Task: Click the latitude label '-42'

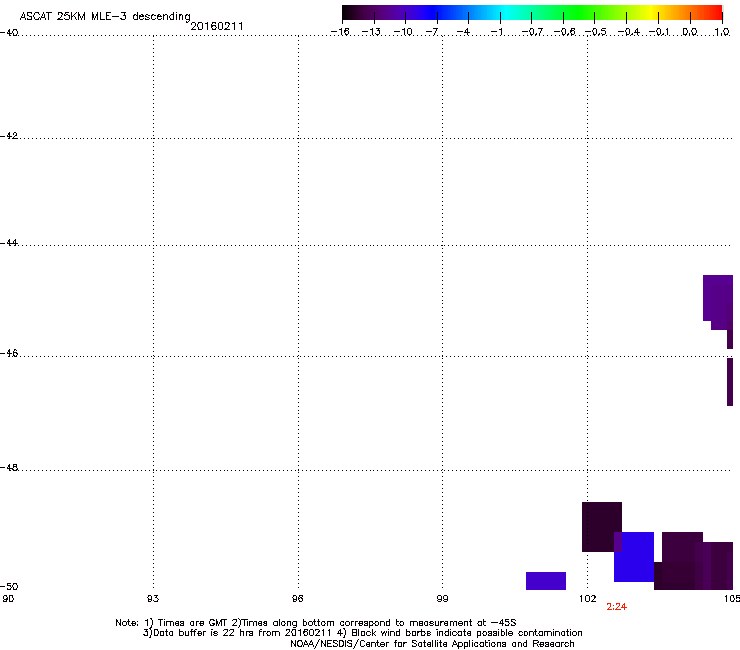Action: (x=9, y=136)
